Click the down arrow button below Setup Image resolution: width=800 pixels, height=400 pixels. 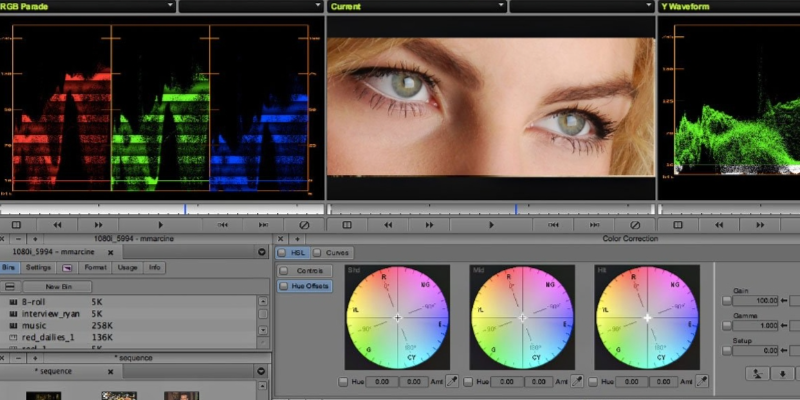[x=783, y=372]
